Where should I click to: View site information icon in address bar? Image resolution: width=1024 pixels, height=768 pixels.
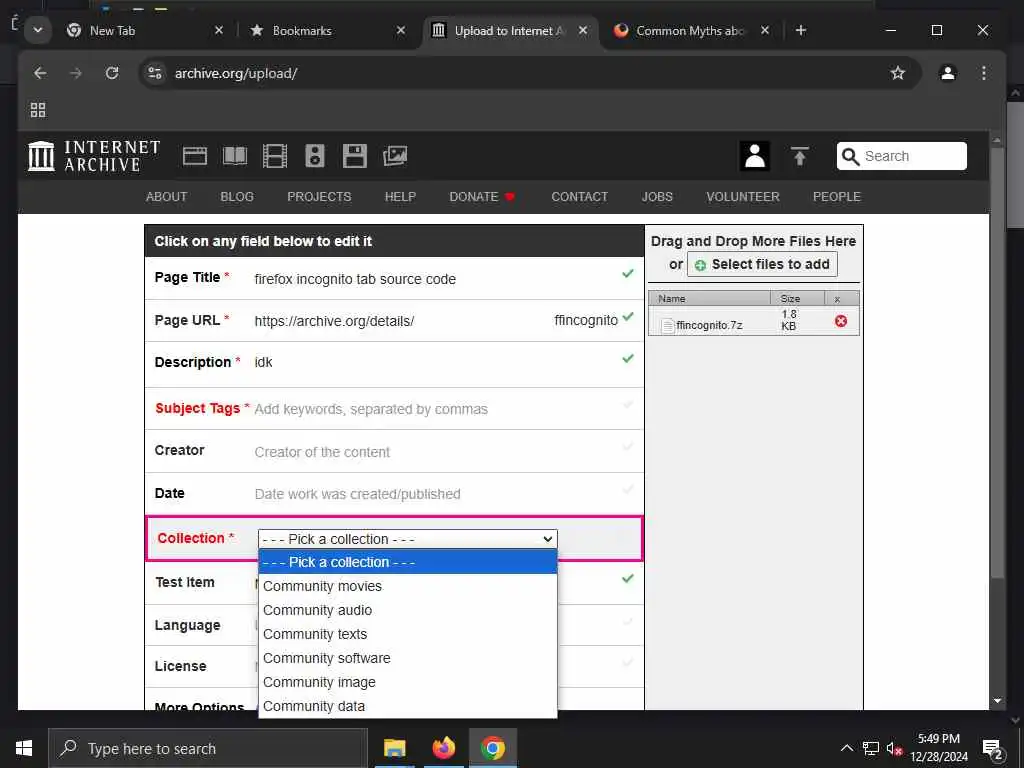tap(155, 73)
